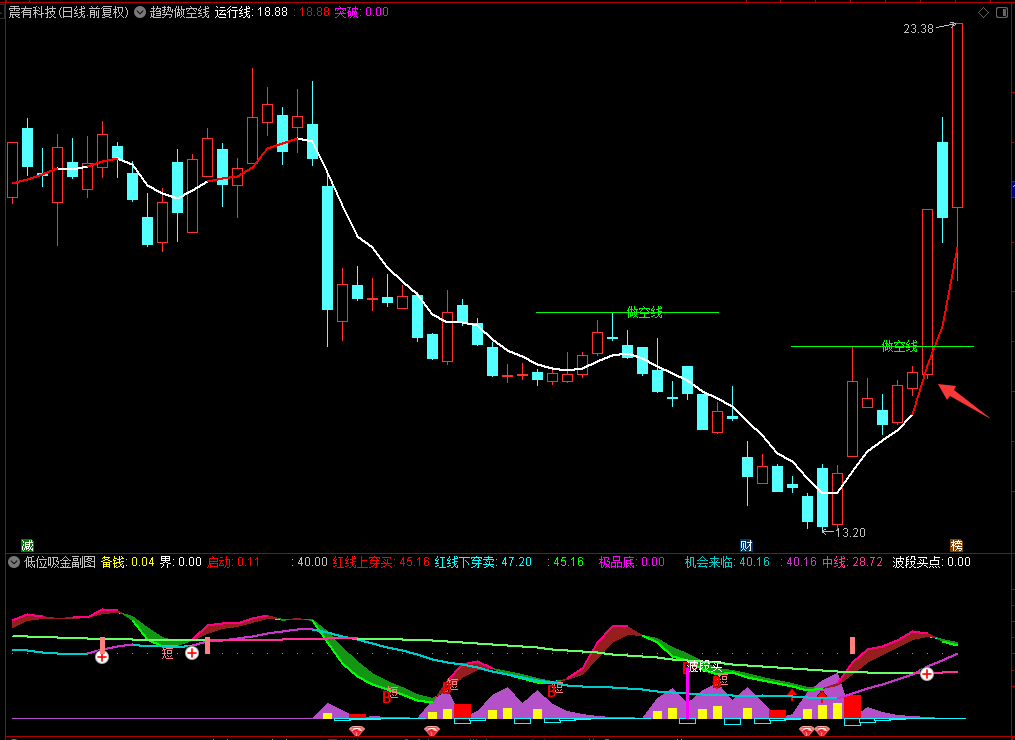Screen dimensions: 1015x740
Task: Click the 短 label in the sub-chart
Action: (168, 653)
